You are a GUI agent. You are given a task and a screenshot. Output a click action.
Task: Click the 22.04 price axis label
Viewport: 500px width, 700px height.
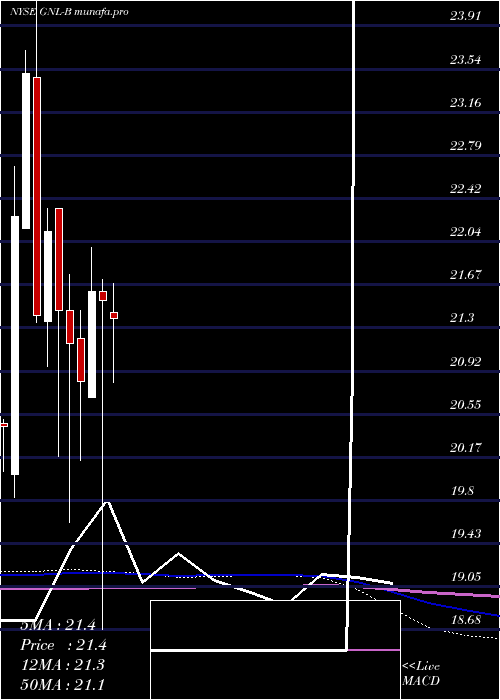tap(466, 232)
